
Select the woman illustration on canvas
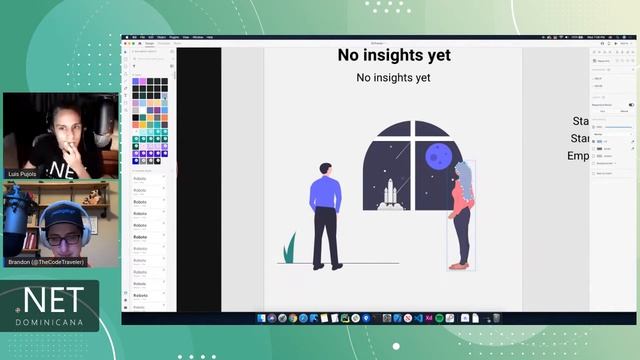(462, 215)
